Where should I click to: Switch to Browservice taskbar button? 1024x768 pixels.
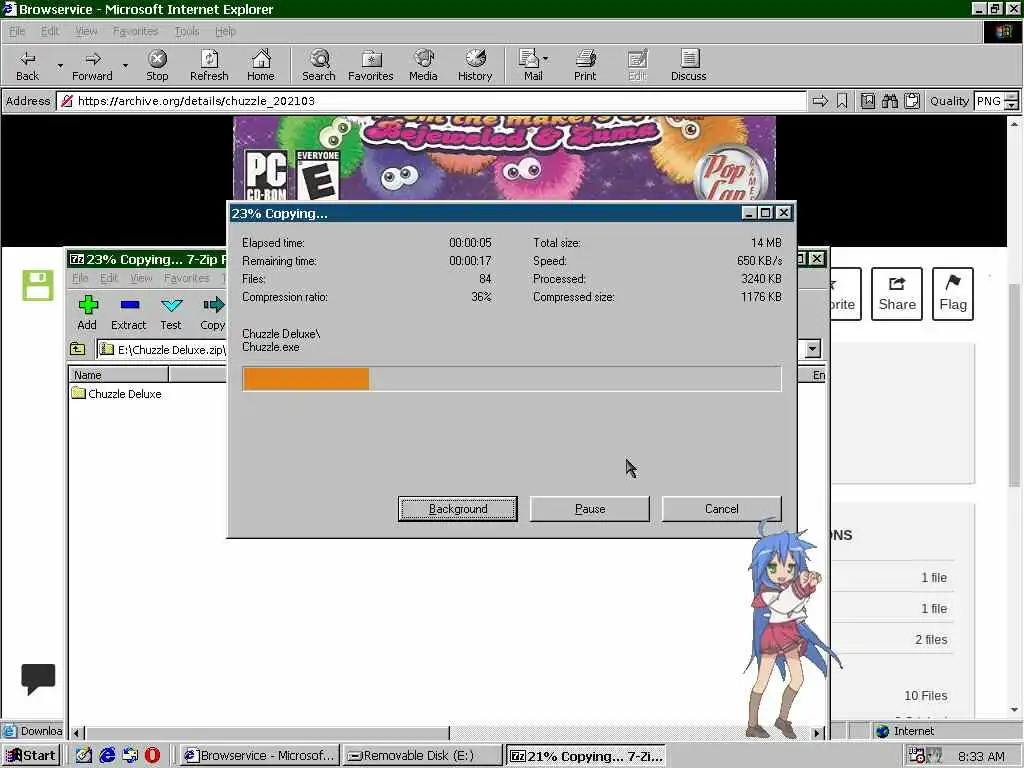point(260,756)
